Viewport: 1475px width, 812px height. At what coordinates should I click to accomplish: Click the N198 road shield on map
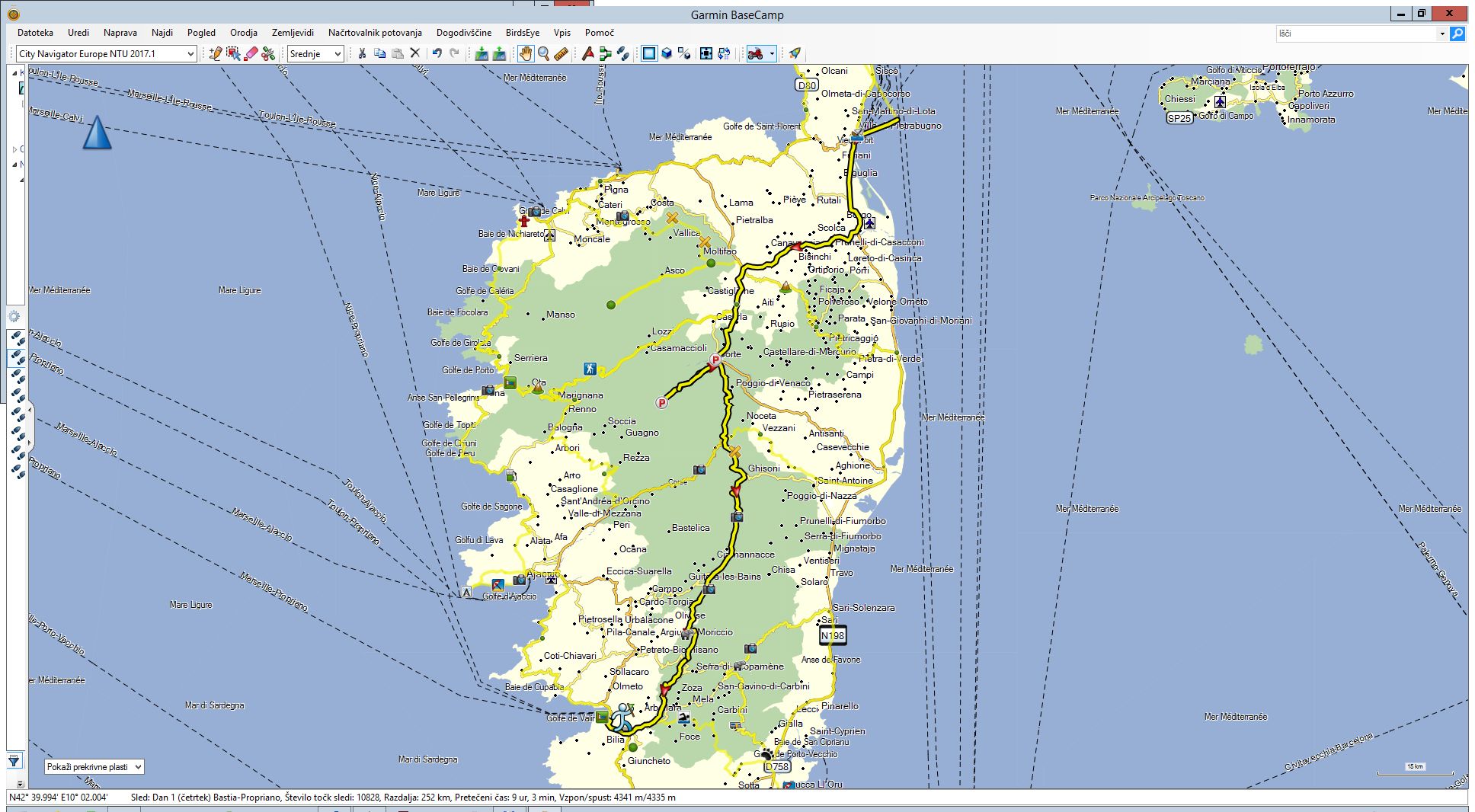coord(833,635)
